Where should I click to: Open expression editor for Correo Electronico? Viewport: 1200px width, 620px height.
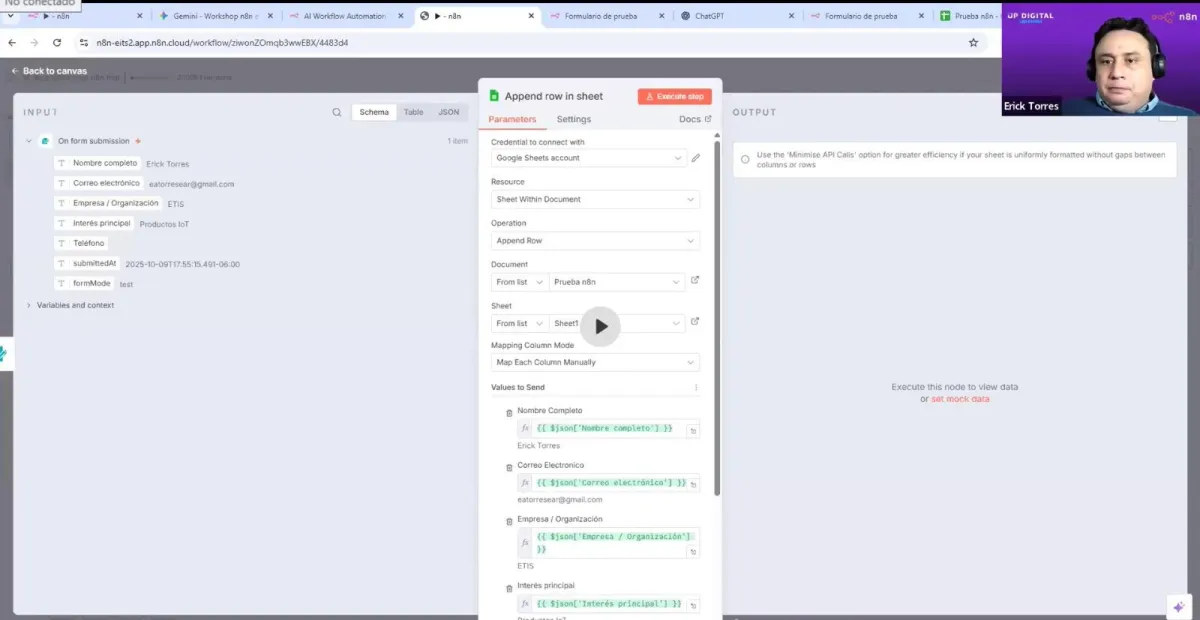pos(693,485)
